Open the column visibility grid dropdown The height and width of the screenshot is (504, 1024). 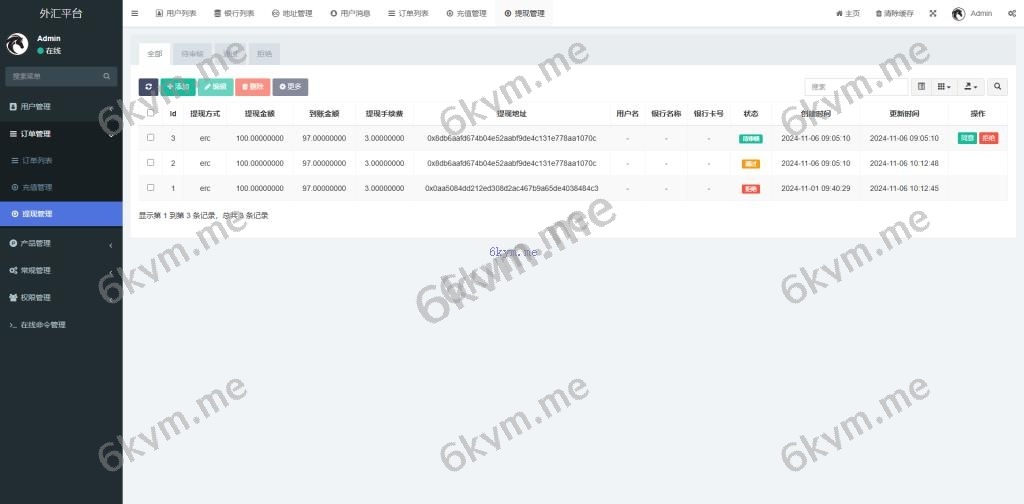coord(945,87)
